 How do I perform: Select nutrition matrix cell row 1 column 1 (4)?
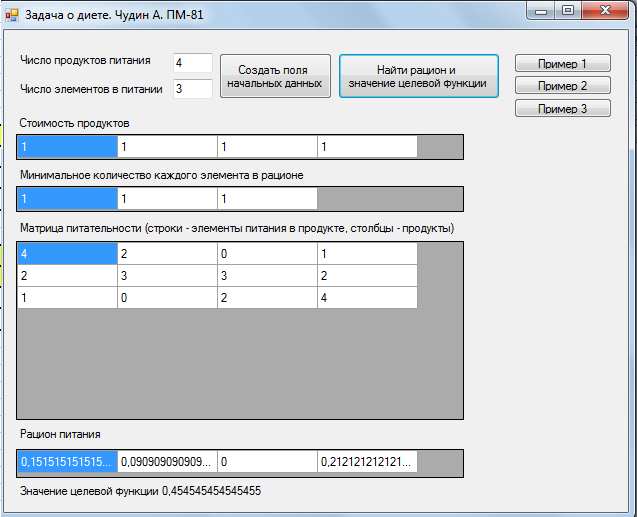(67, 254)
